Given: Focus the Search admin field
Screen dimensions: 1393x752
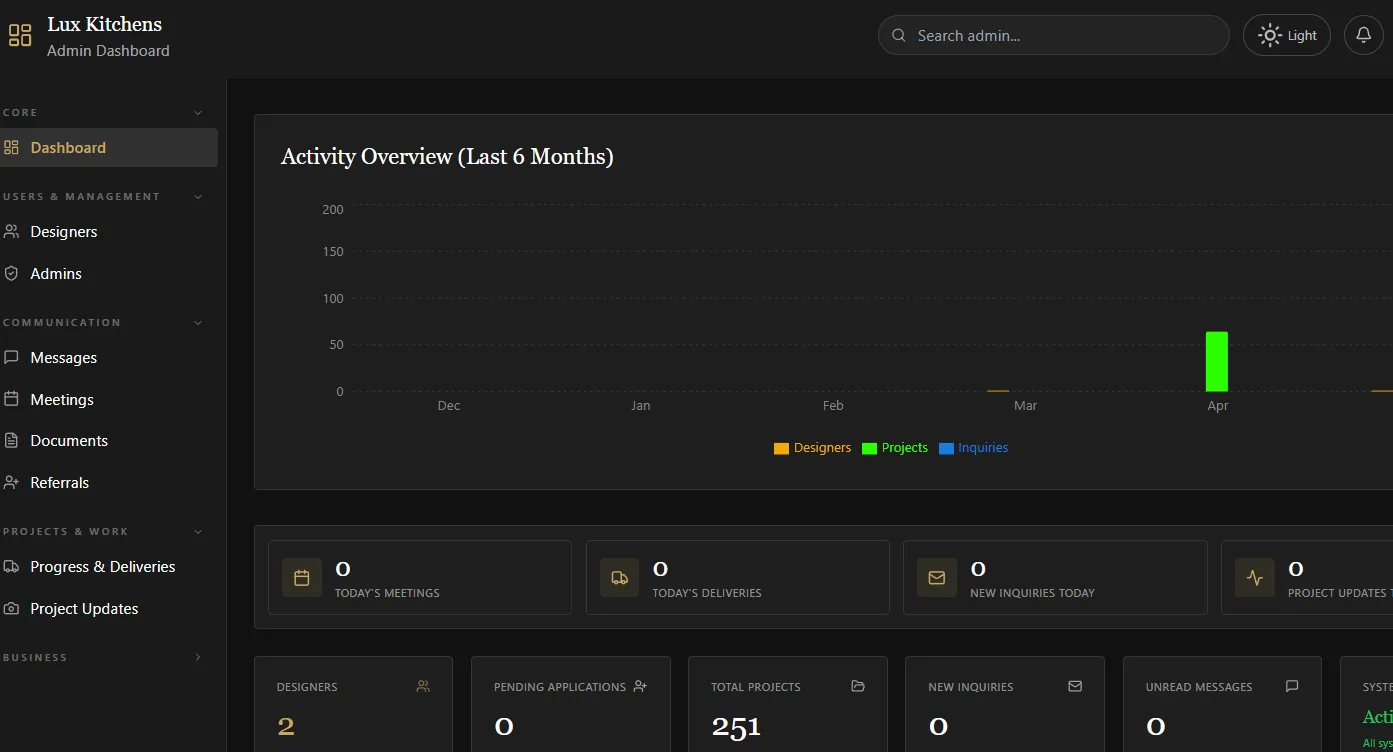Looking at the screenshot, I should click(1053, 35).
